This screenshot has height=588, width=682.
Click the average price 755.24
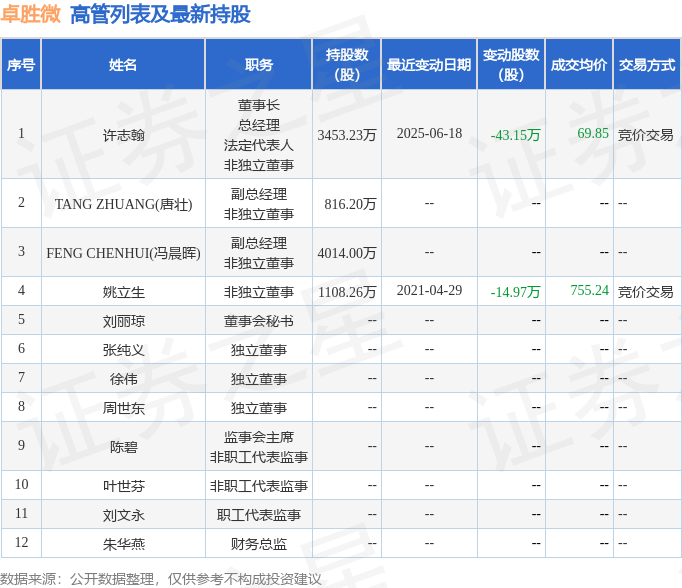coord(589,290)
